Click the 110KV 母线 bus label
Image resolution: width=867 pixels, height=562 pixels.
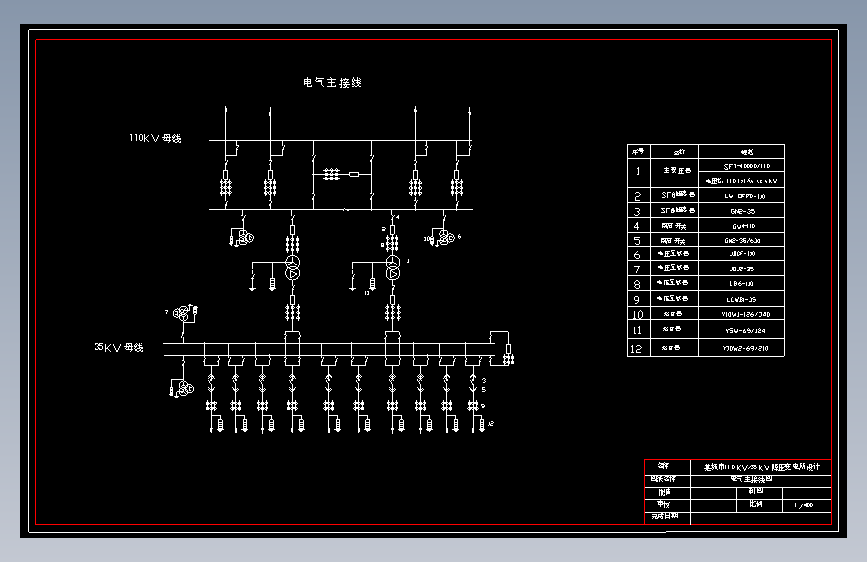click(155, 138)
